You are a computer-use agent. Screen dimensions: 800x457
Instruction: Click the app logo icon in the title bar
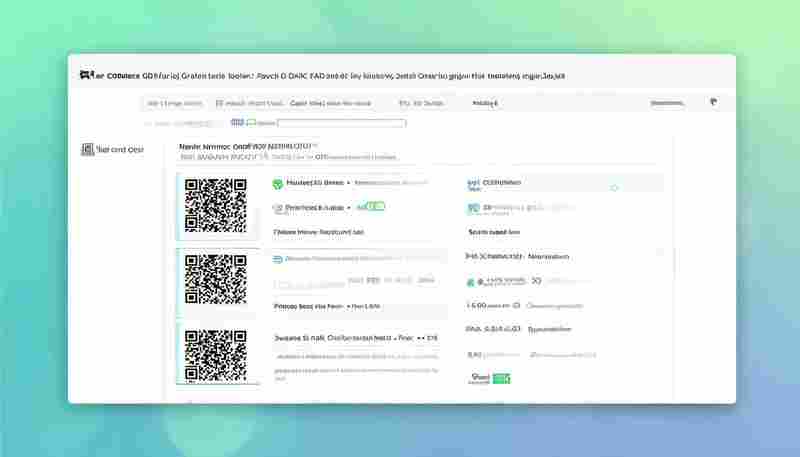[87, 75]
